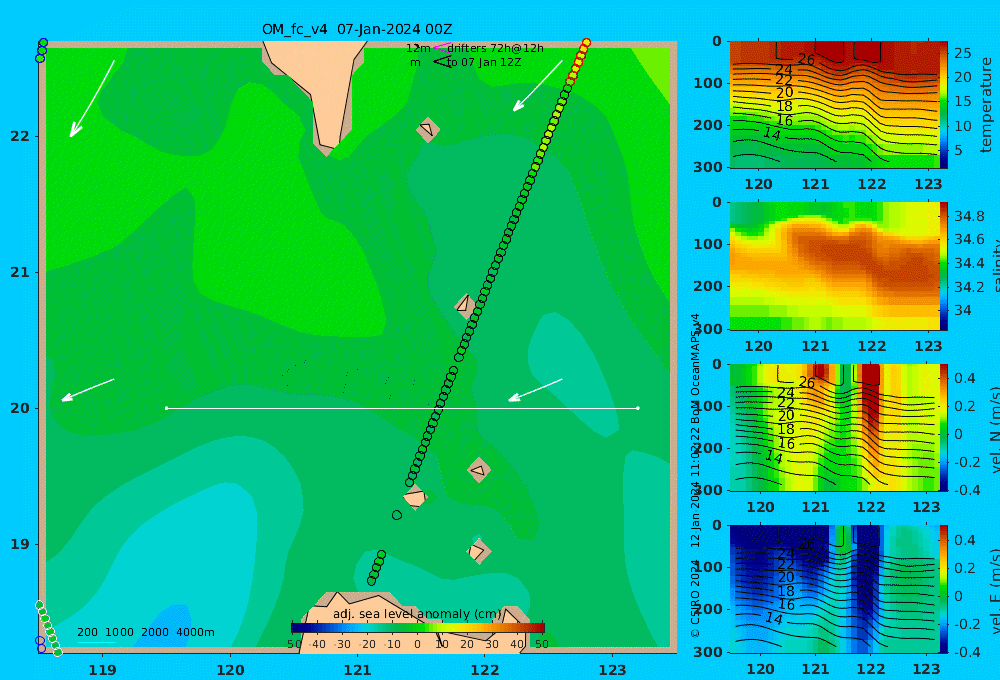Click the west endpoint of the white transect line
1000x680 pixels.
pos(166,408)
